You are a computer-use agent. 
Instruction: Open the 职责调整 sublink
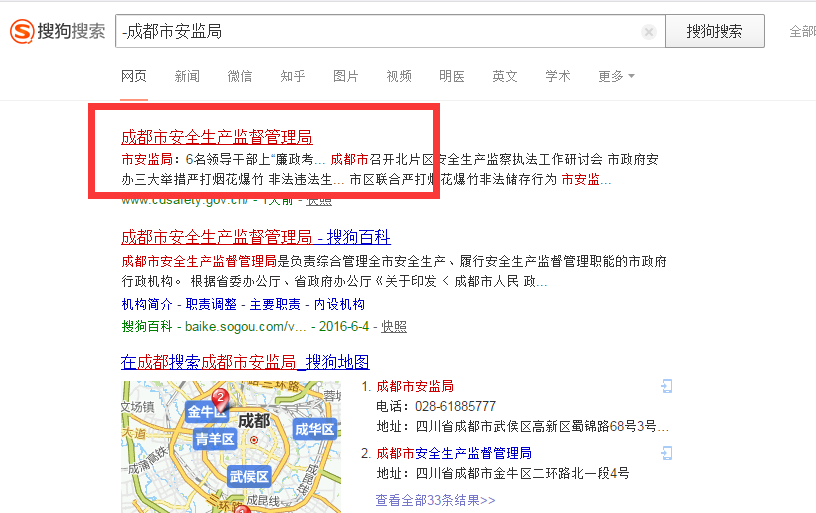(211, 304)
